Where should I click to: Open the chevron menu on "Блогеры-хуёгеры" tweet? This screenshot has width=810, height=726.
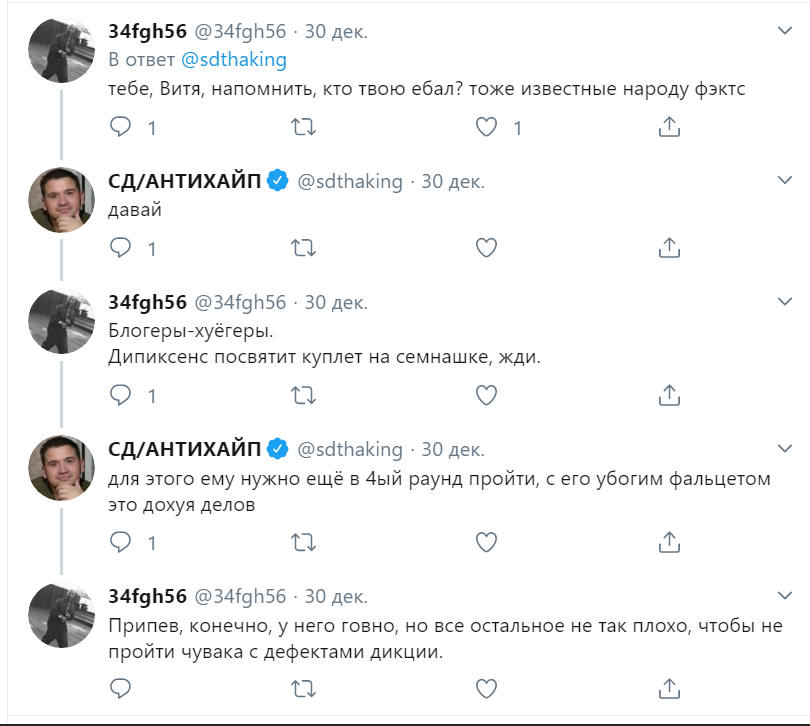(x=786, y=301)
